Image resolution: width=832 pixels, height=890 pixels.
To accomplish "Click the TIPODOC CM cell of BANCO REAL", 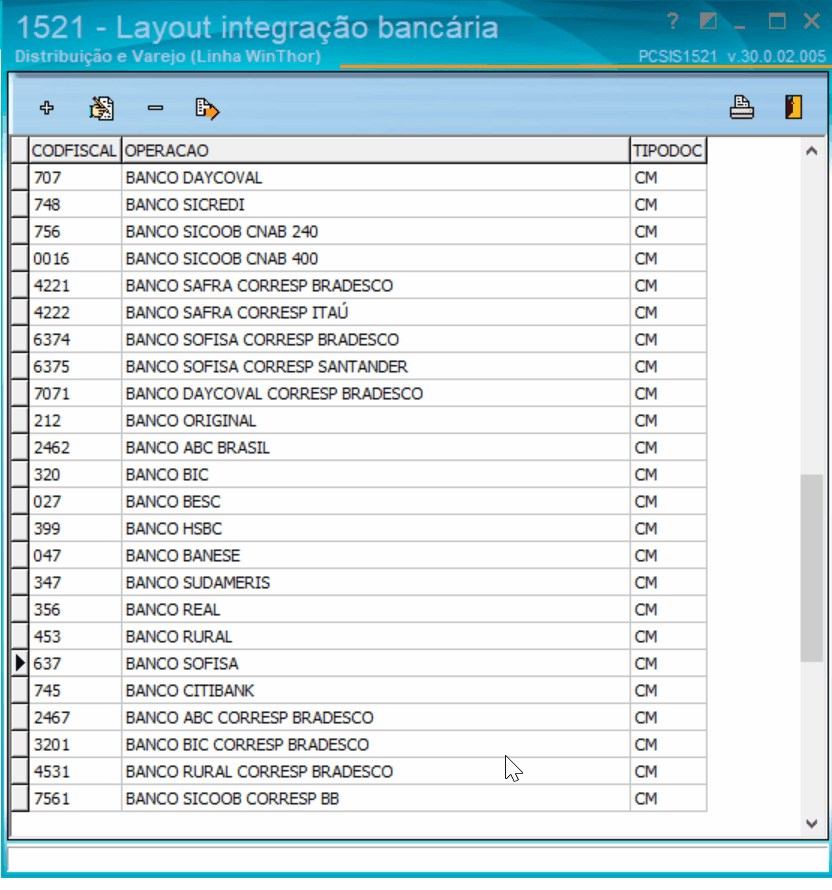I will coord(668,610).
